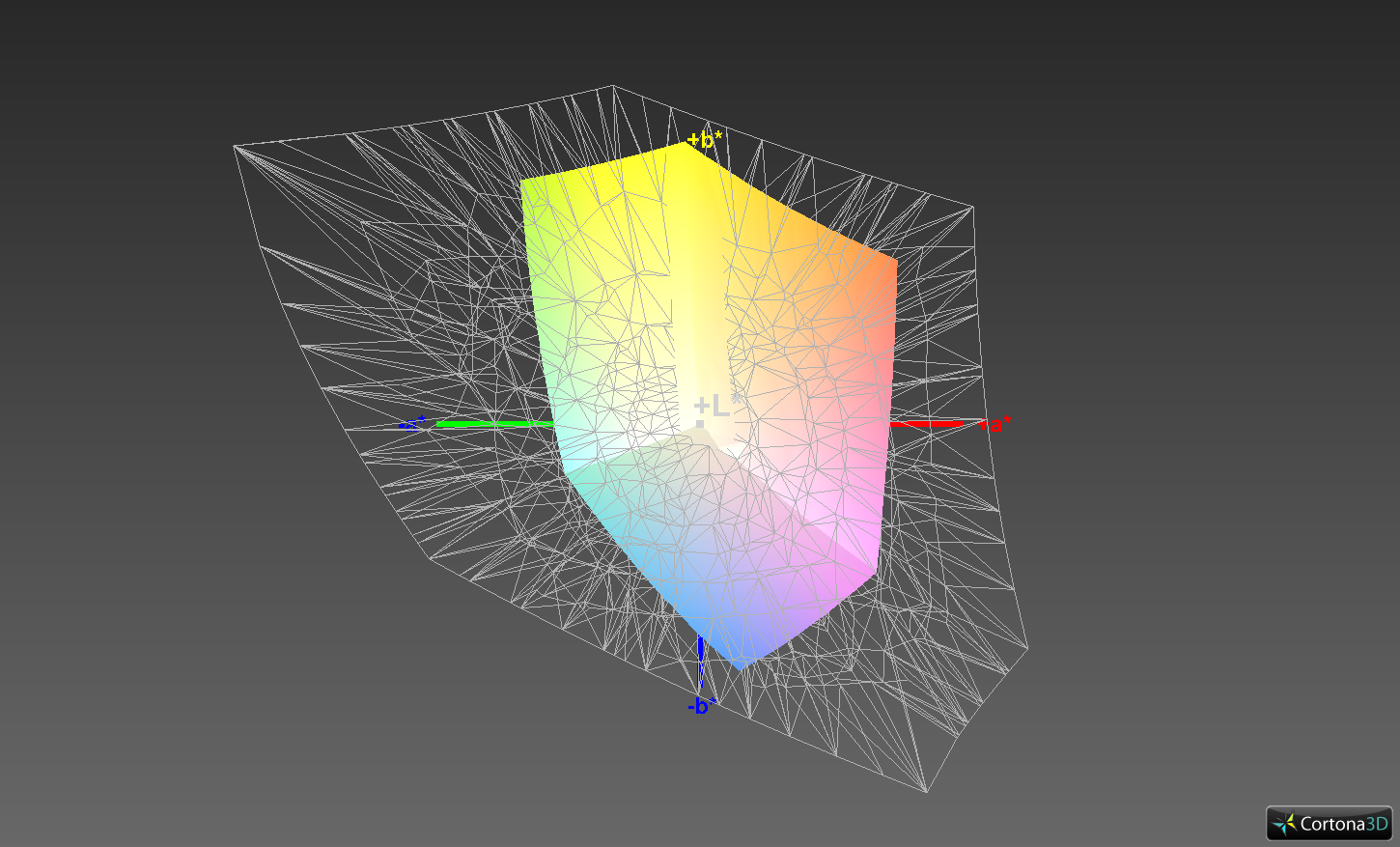The width and height of the screenshot is (1400, 847).
Task: Click the blue -b* axis bar
Action: (x=700, y=663)
